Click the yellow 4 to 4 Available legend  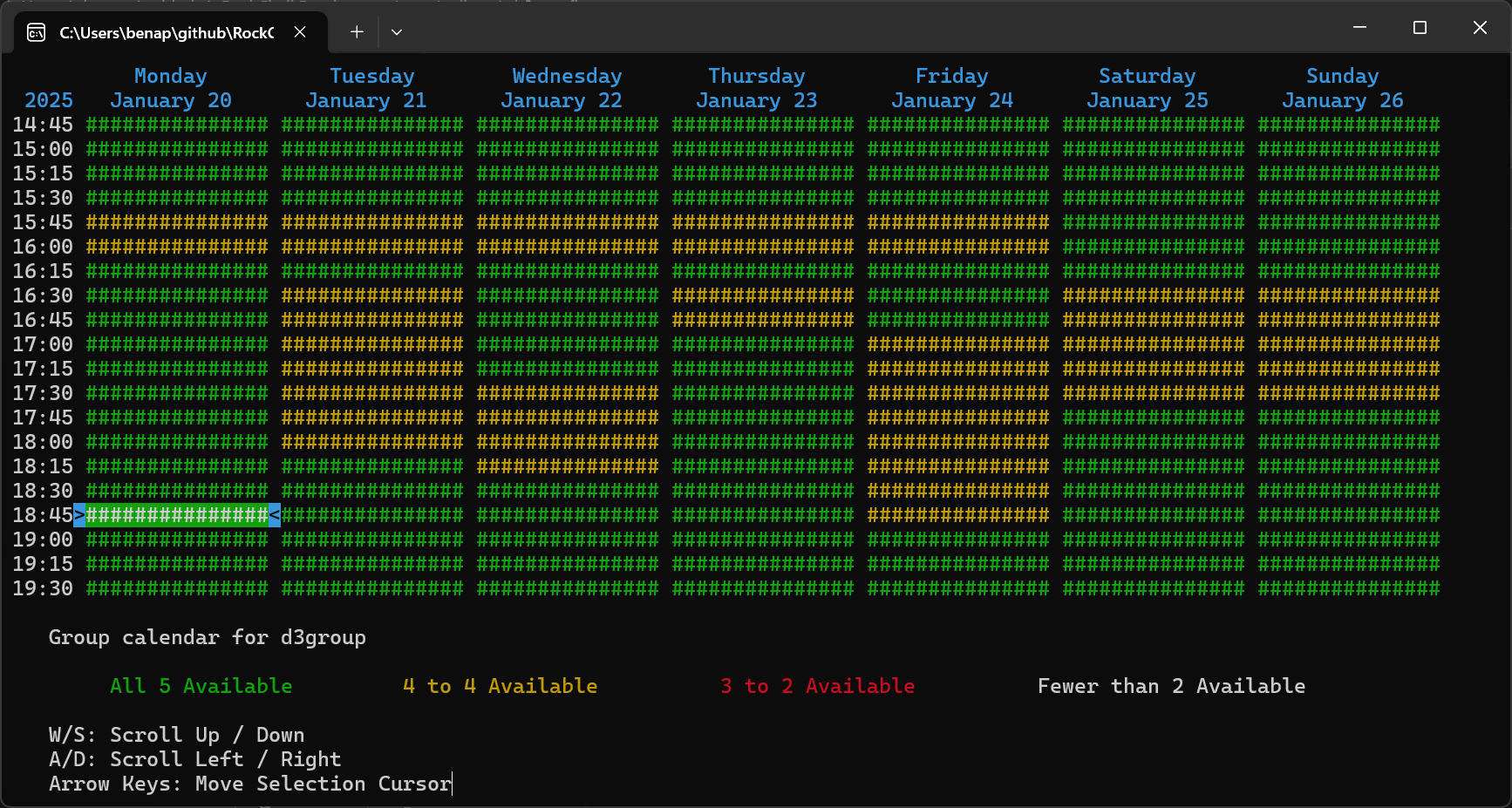pyautogui.click(x=500, y=687)
